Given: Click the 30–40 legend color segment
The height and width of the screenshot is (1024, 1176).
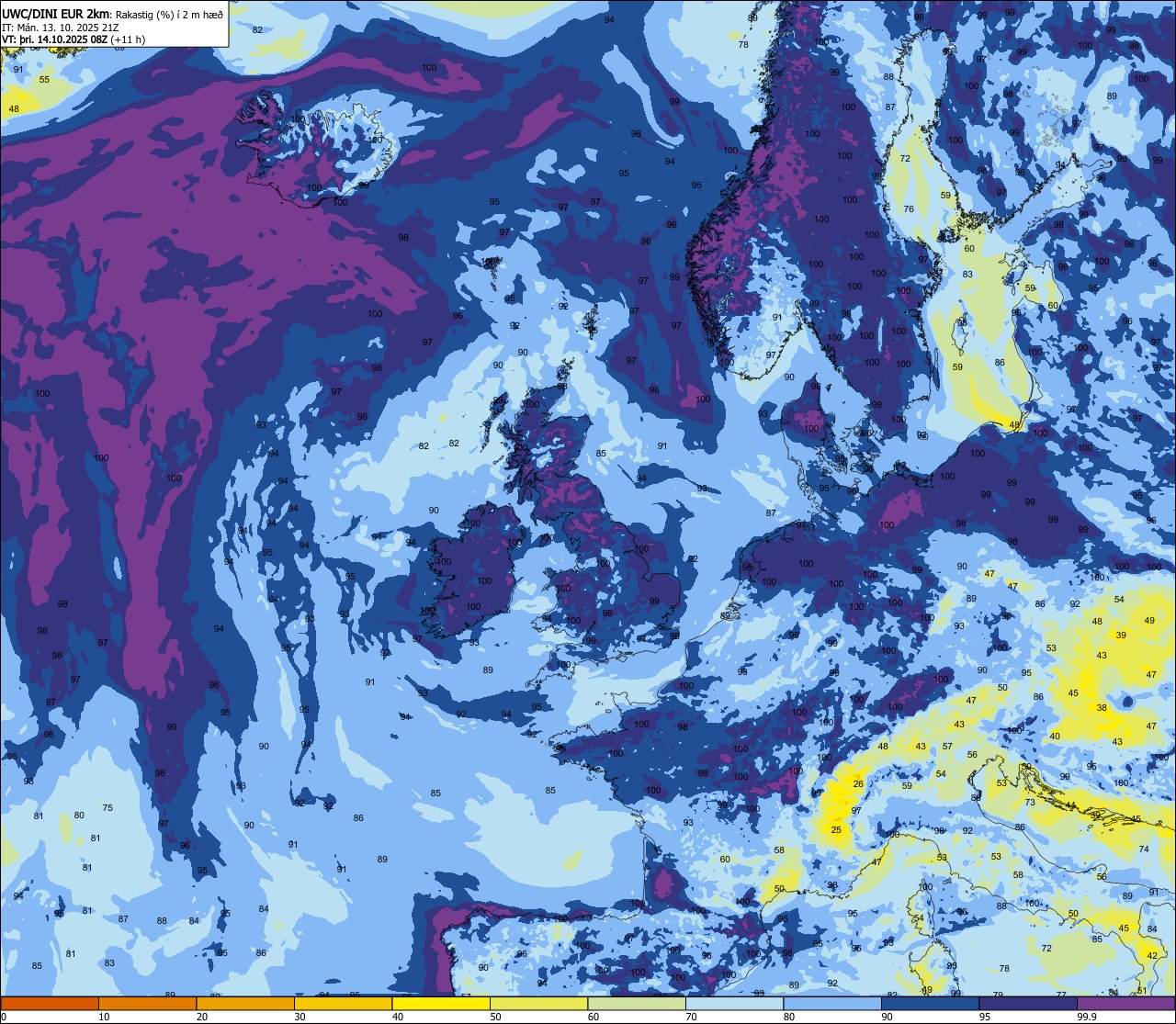Looking at the screenshot, I should point(343,1003).
